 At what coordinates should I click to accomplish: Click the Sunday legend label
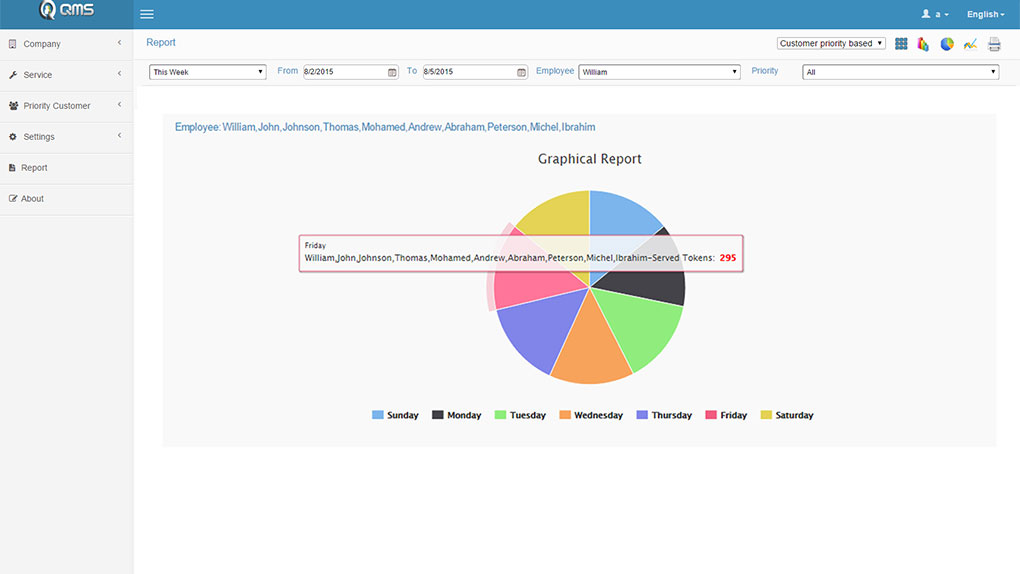pyautogui.click(x=403, y=415)
